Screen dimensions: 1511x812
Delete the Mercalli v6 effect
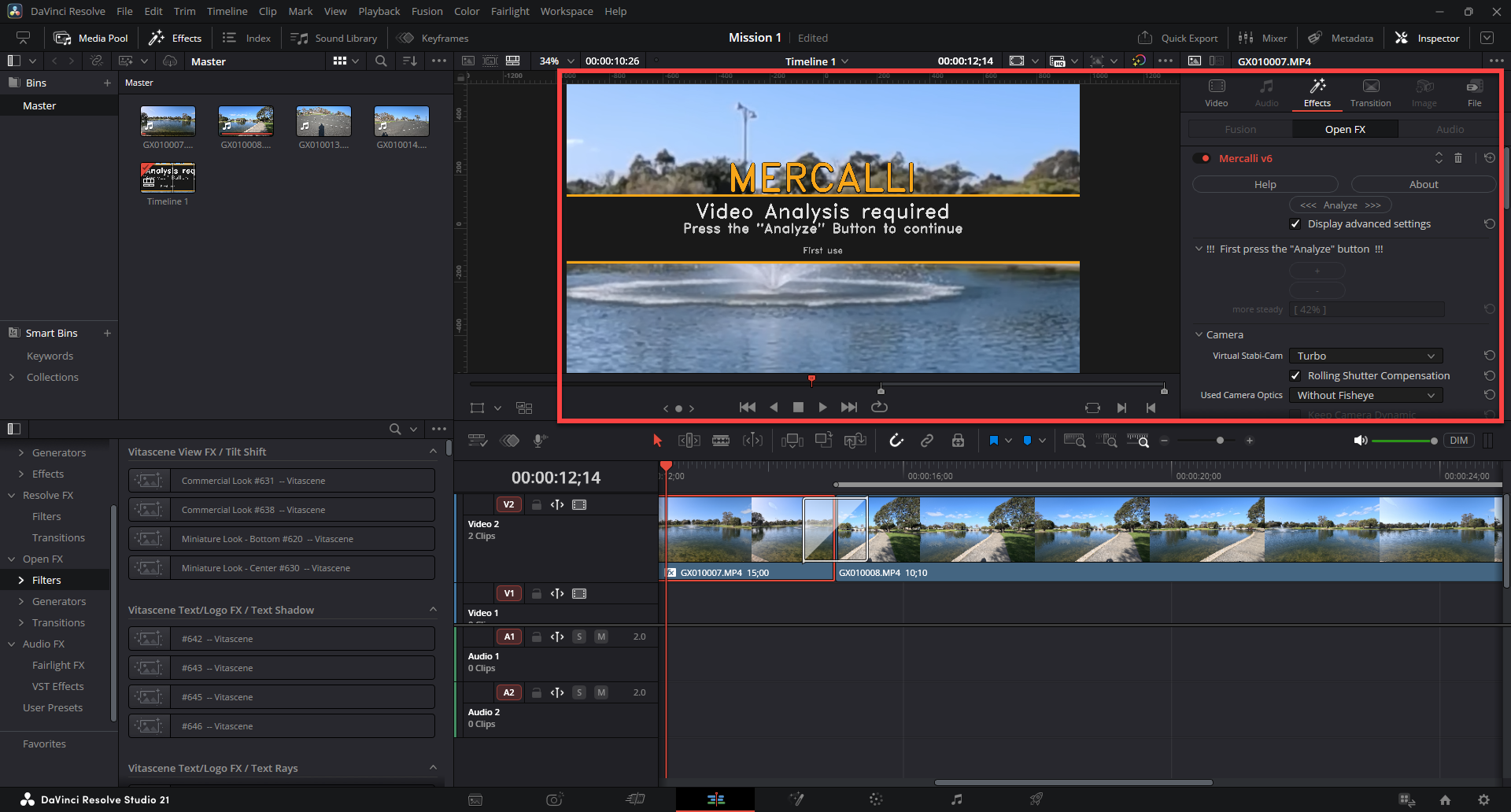1458,158
